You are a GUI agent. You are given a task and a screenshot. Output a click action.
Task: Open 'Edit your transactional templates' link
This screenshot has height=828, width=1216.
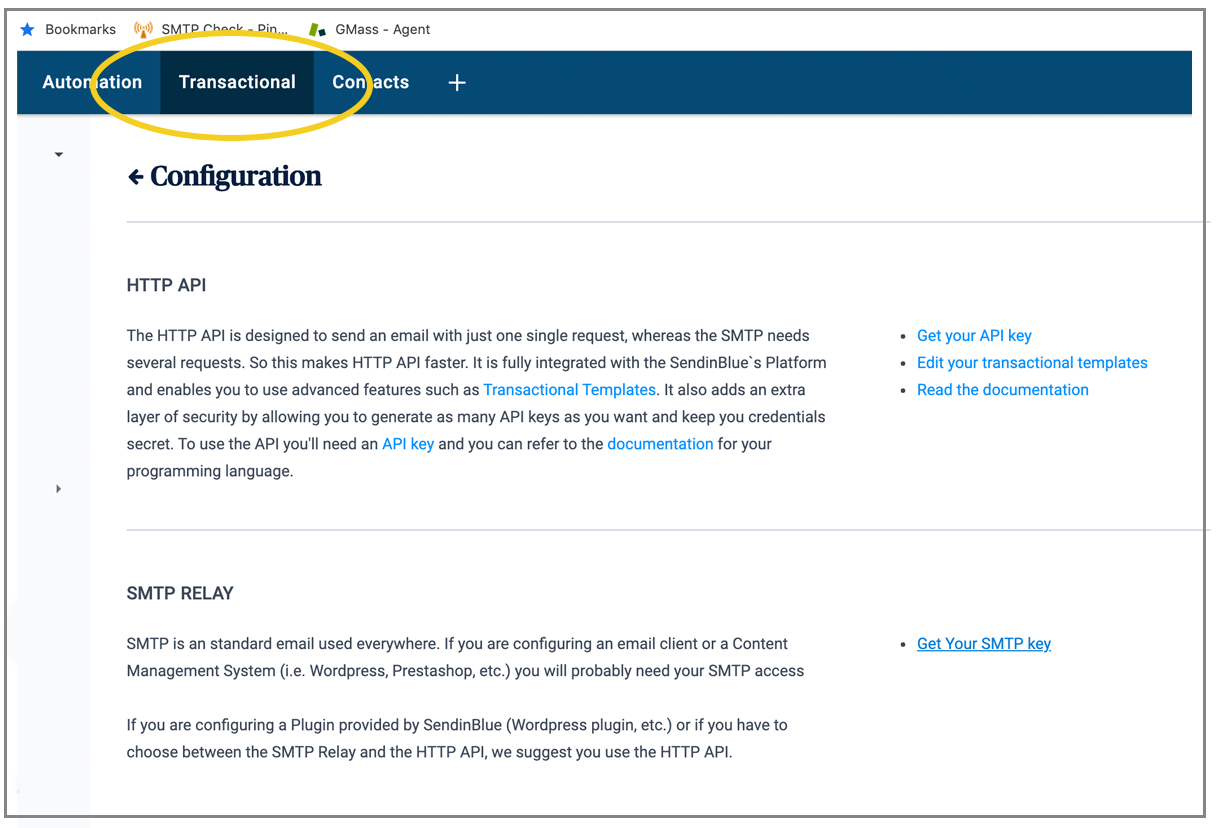tap(1032, 363)
